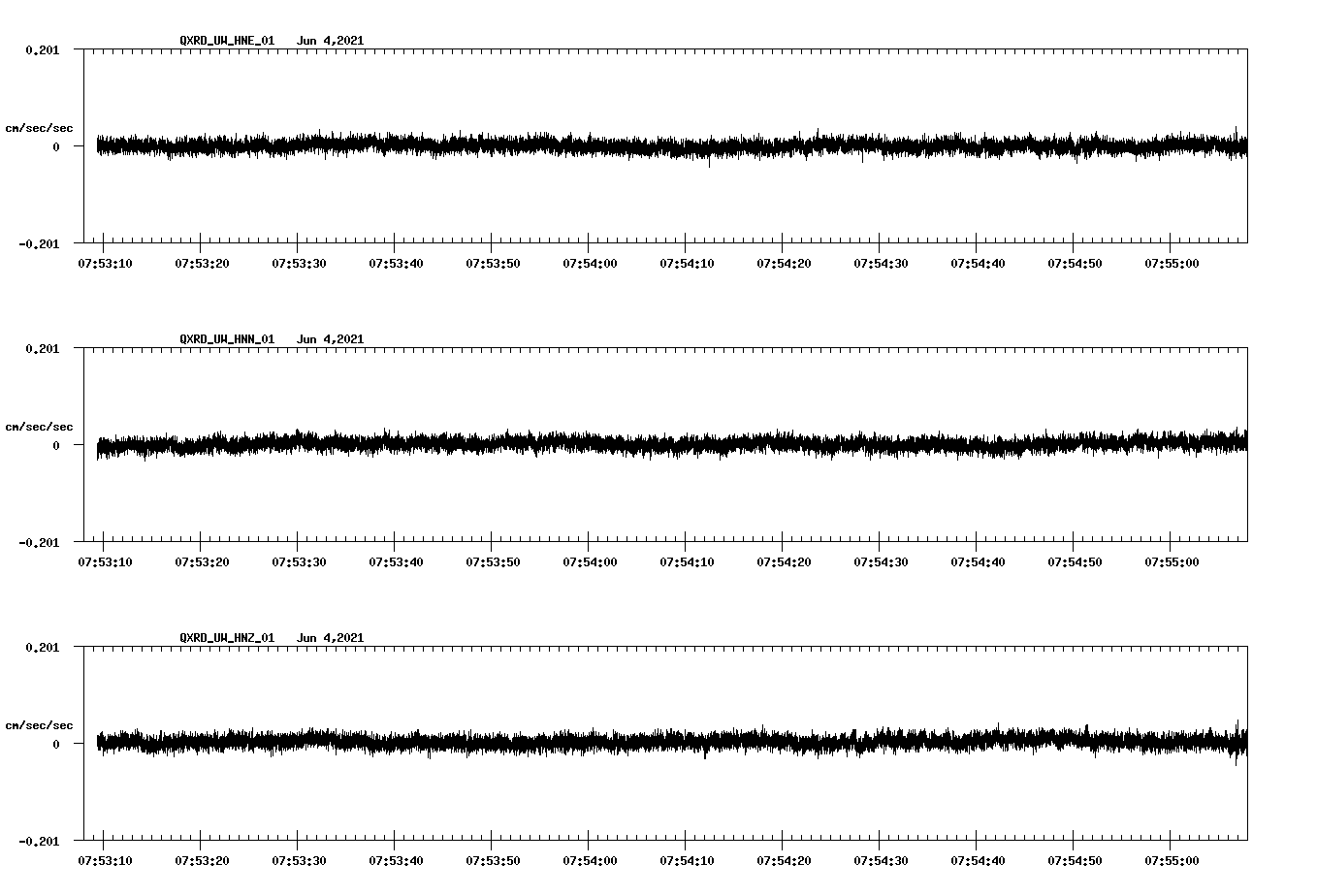The image size is (1317, 896).
Task: Click the 0.201 upper limit of HNZ plot
Action: click(x=42, y=647)
